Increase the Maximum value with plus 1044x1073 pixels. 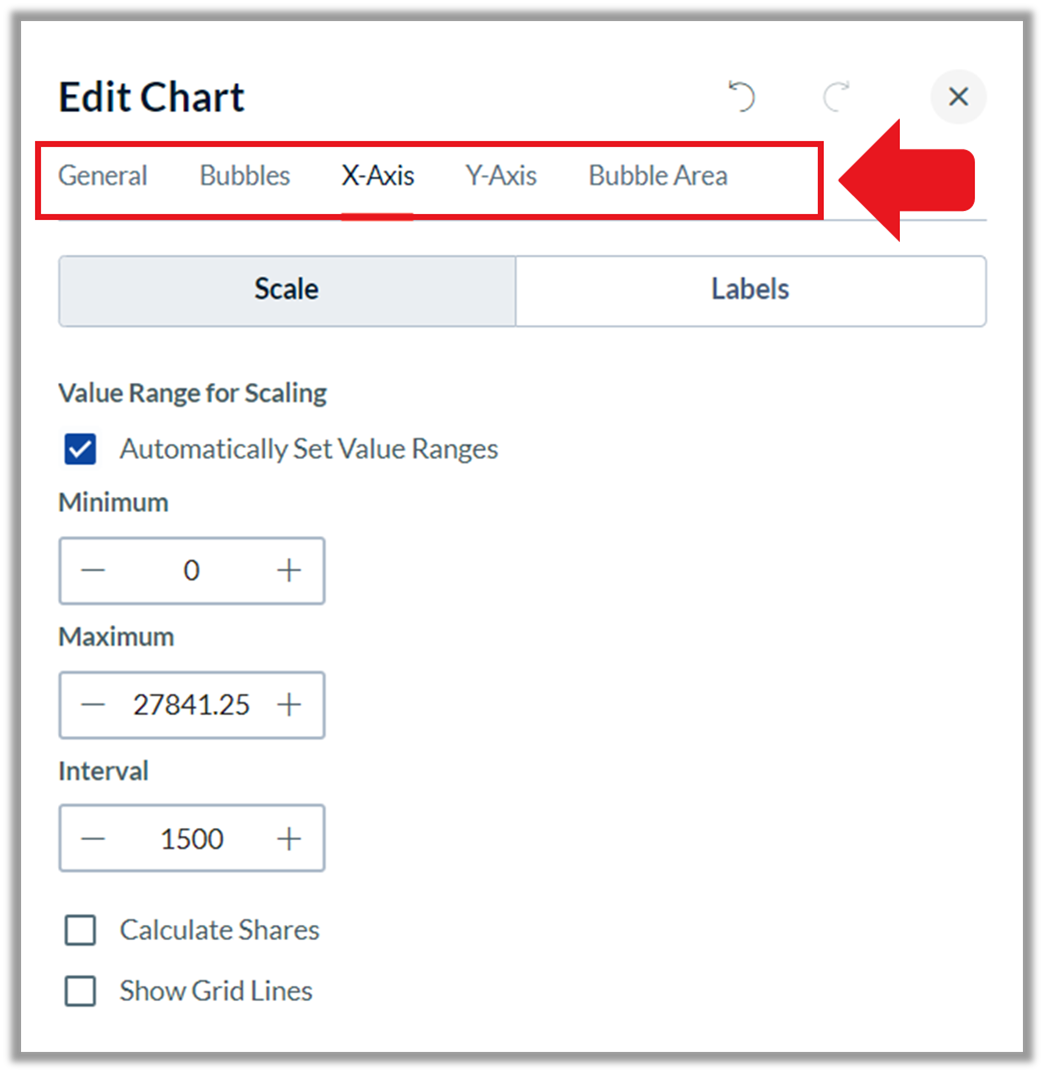point(289,704)
